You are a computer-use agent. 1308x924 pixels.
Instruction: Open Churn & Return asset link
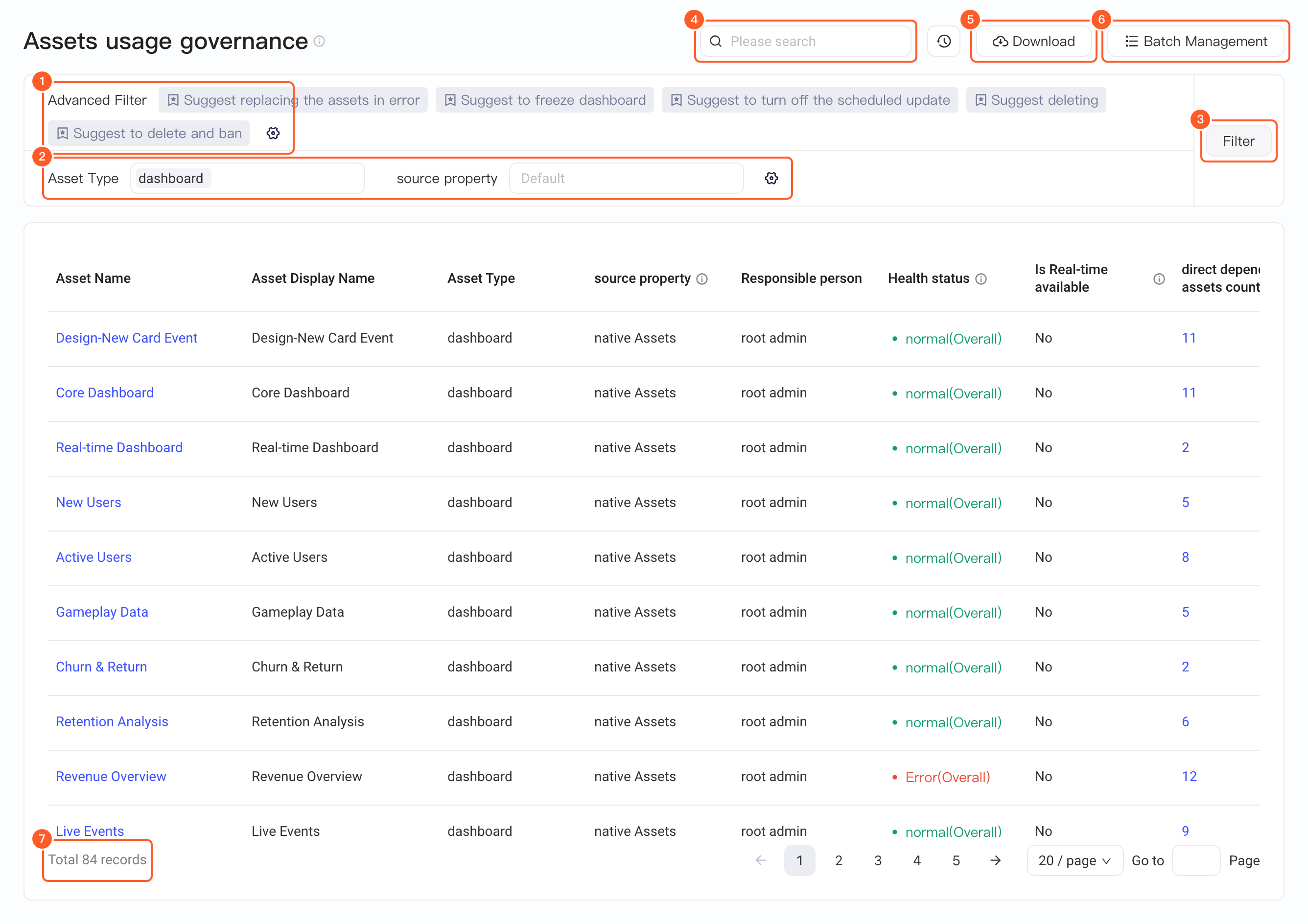101,667
